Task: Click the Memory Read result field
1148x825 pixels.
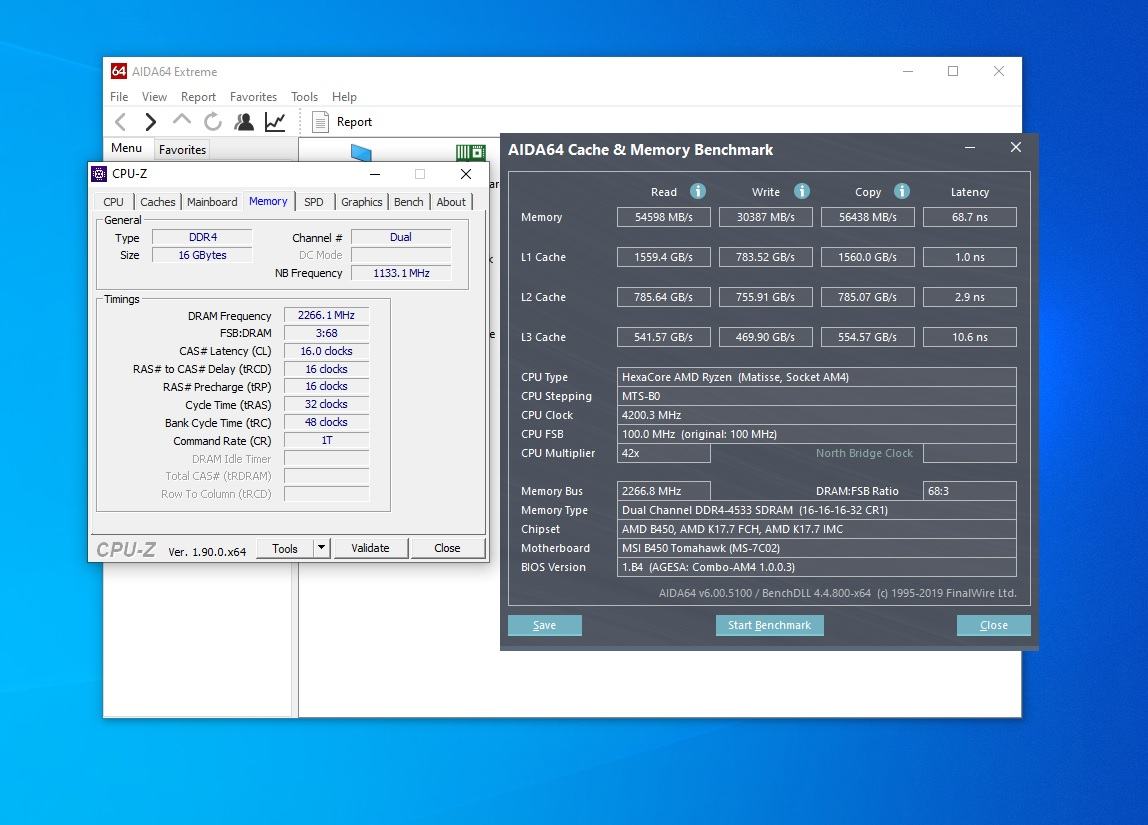Action: point(664,217)
